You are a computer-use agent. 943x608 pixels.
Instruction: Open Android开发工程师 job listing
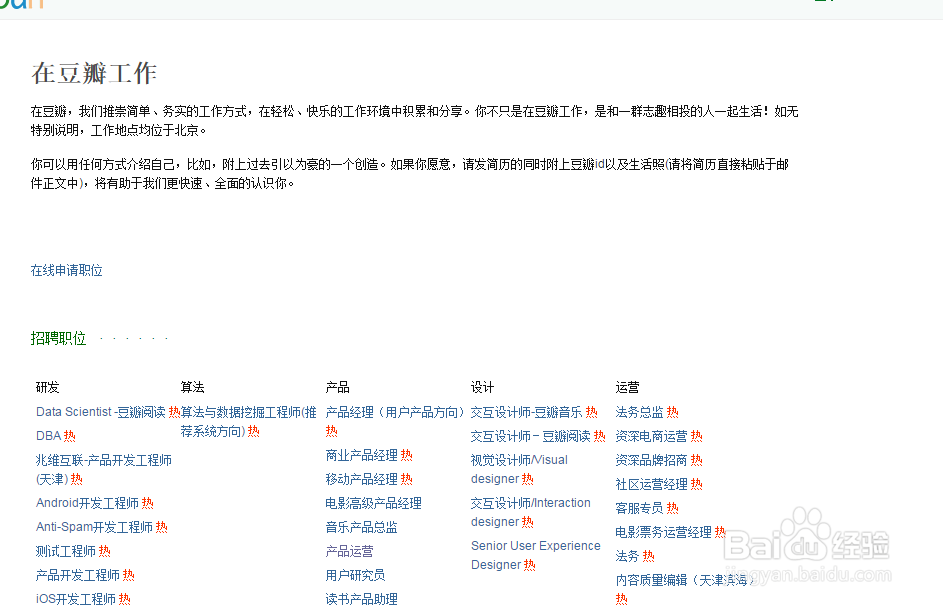coord(87,503)
